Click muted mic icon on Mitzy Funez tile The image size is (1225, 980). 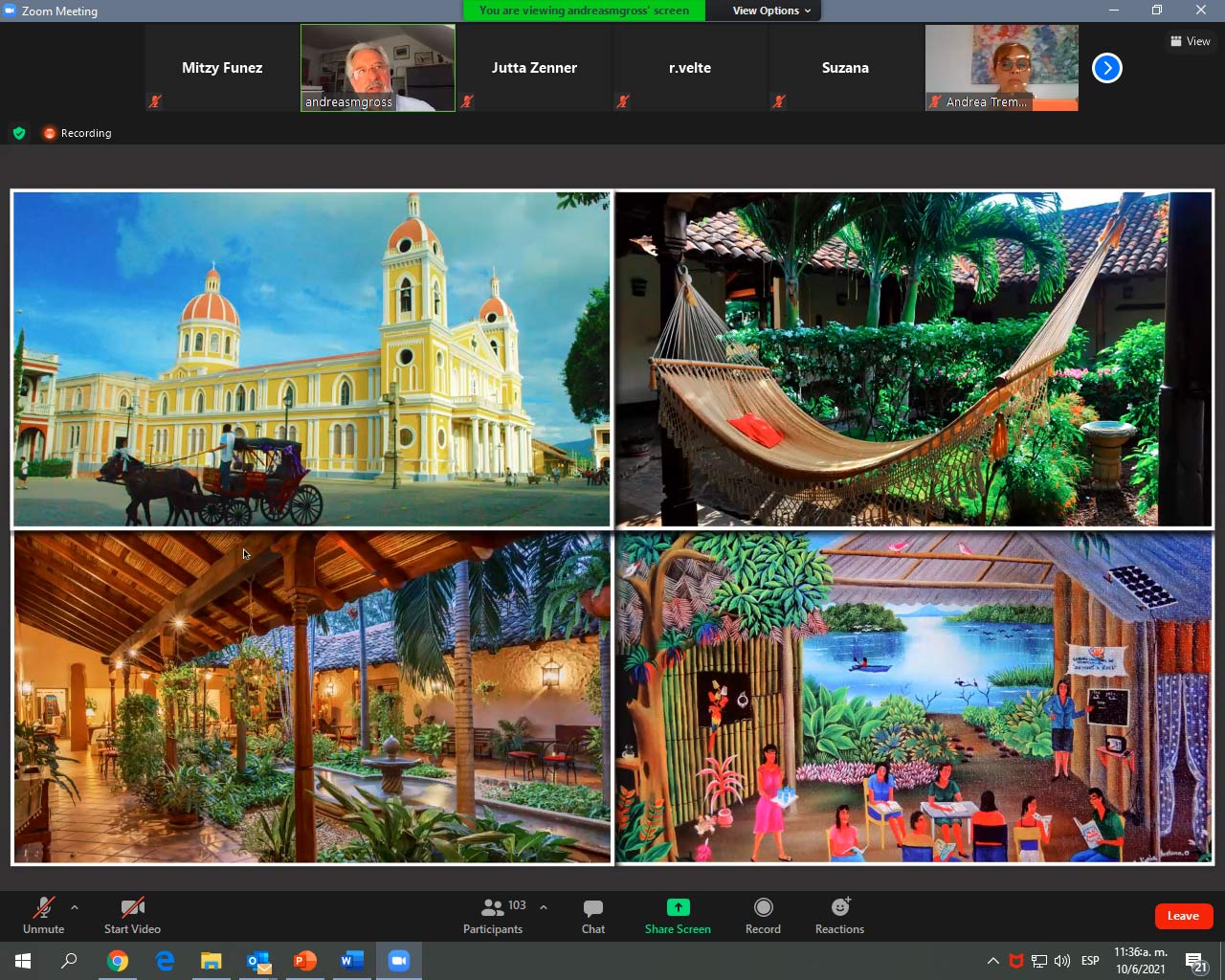(x=155, y=101)
